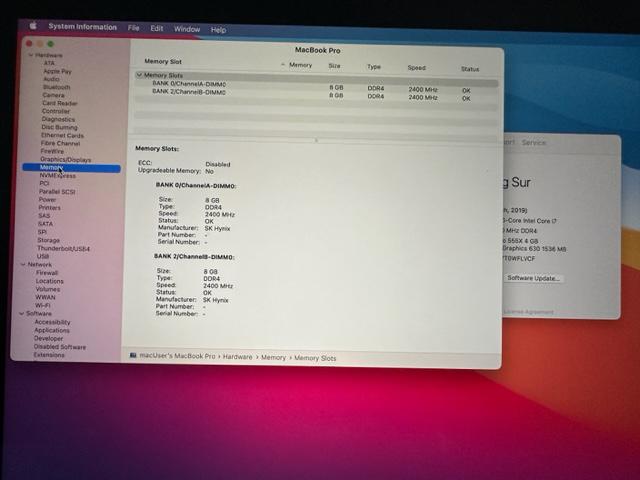
Task: Open the Help menu
Action: click(218, 30)
